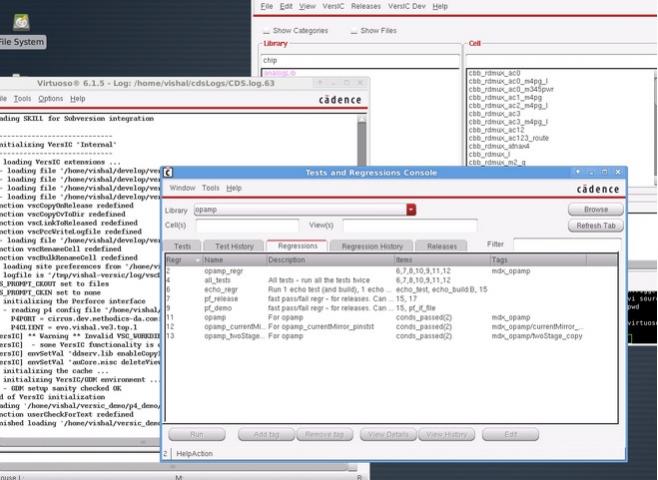This screenshot has width=658, height=480.
Task: Open the Library dropdown arrow next to opamp
Action: click(411, 209)
